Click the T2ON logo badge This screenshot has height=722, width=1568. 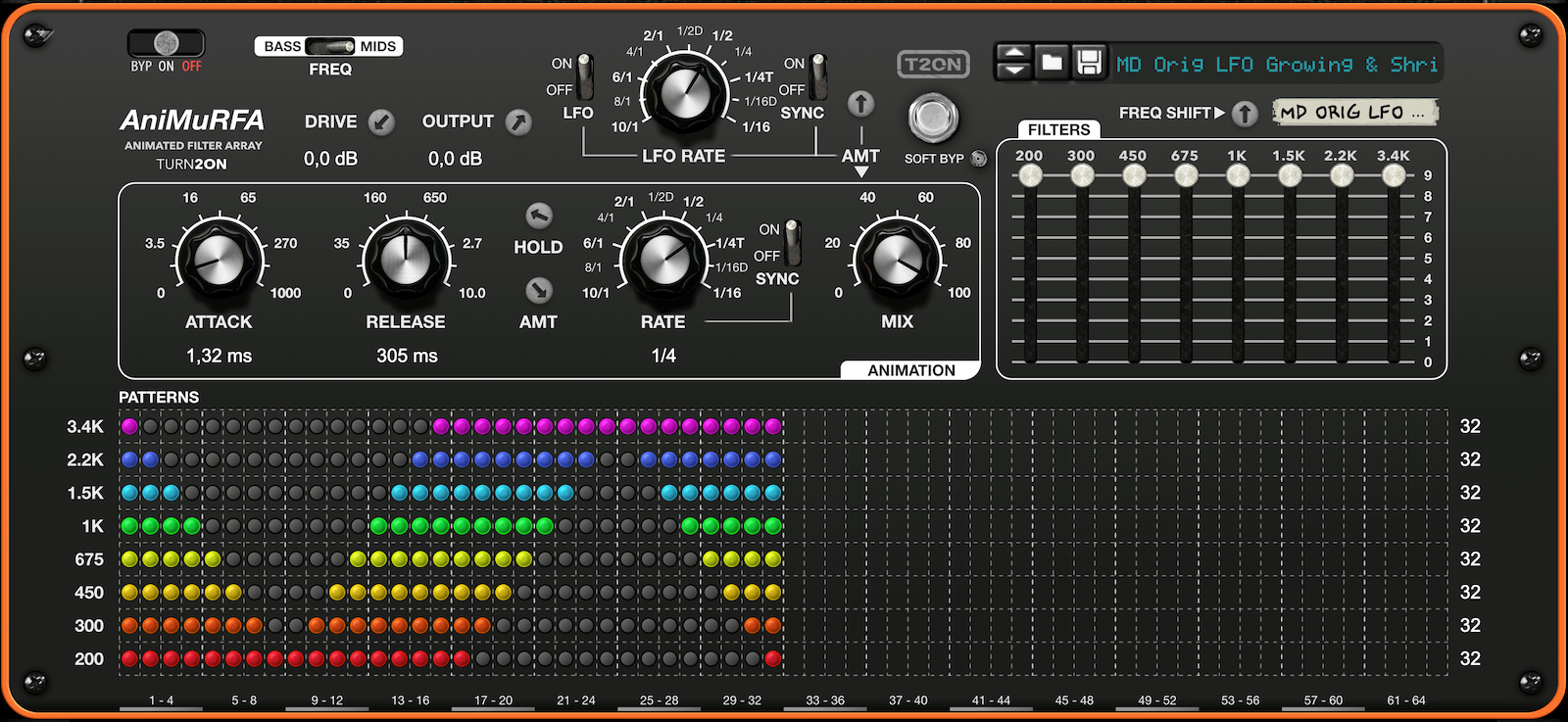[x=933, y=65]
